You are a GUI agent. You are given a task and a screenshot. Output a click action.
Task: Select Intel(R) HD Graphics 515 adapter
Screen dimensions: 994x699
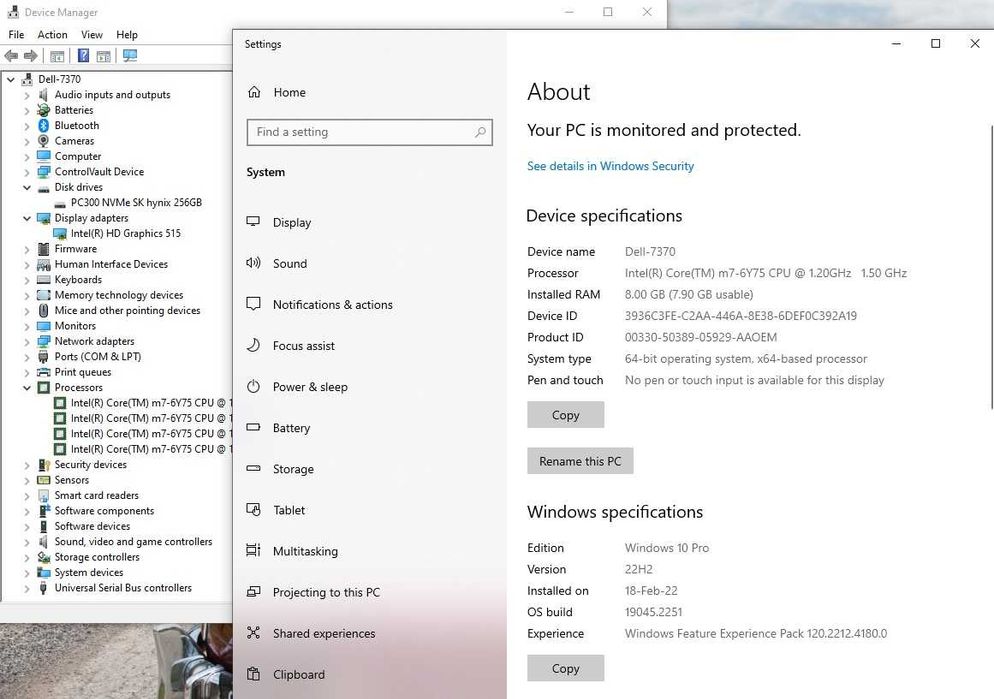[126, 233]
